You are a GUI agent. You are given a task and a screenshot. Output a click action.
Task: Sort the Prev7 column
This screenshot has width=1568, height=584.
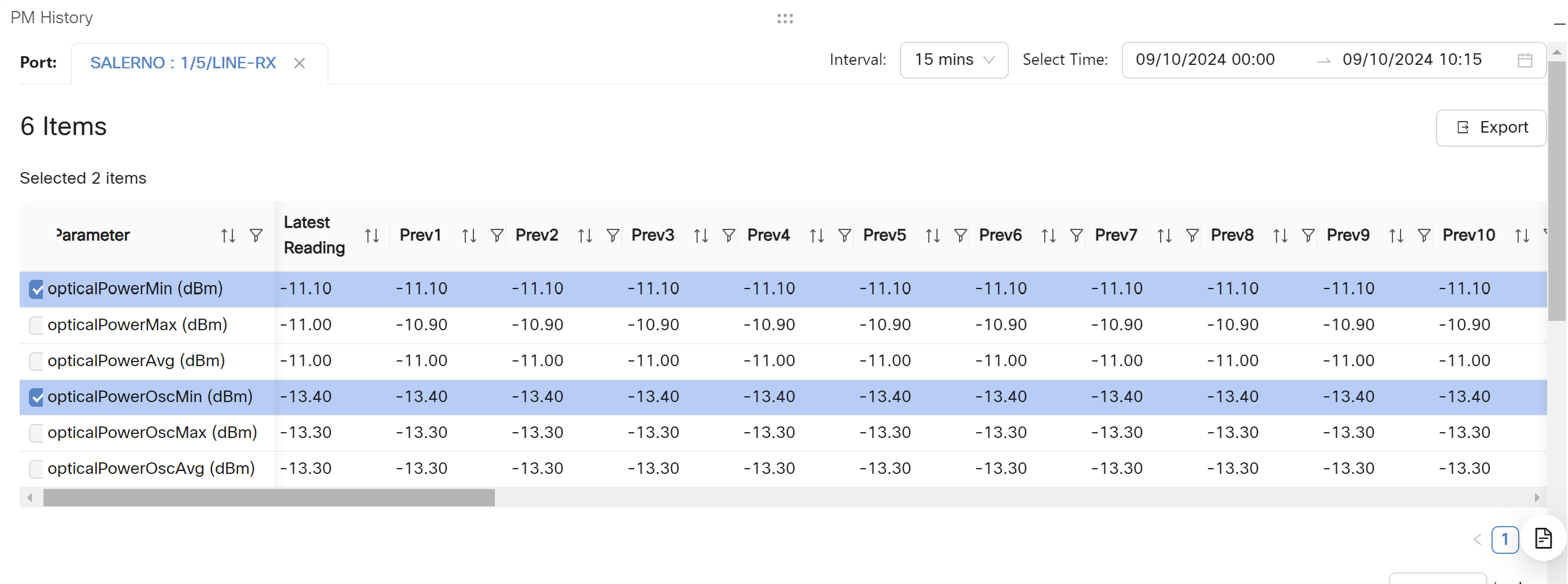pyautogui.click(x=1165, y=235)
